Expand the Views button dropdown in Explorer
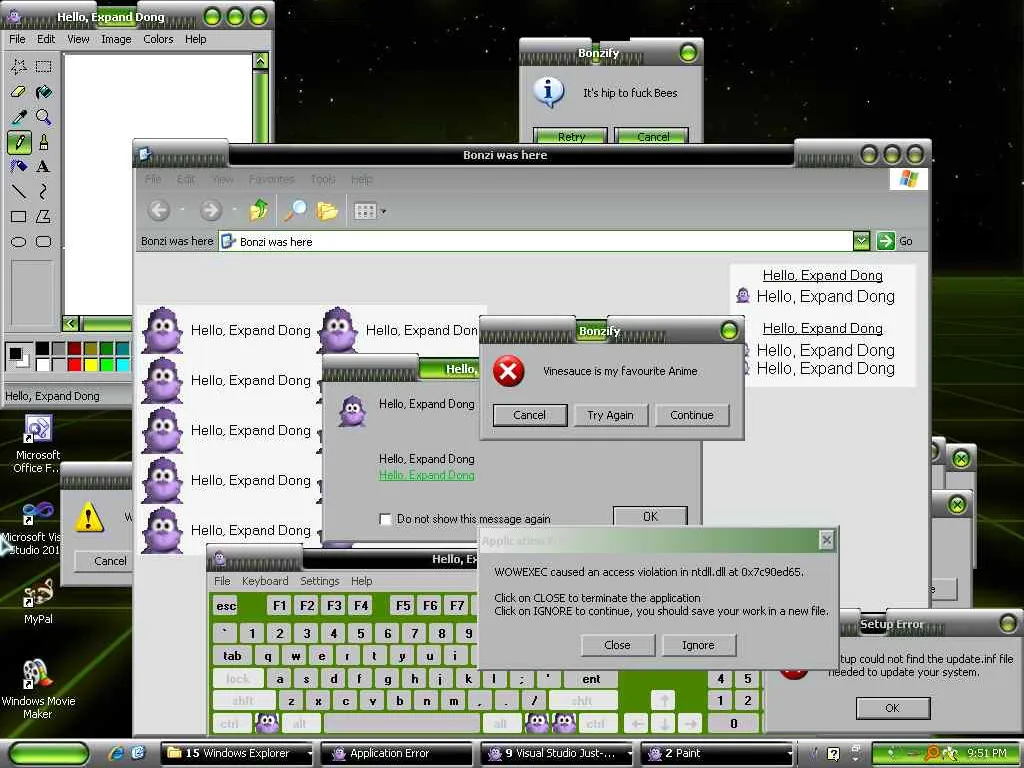 (383, 211)
